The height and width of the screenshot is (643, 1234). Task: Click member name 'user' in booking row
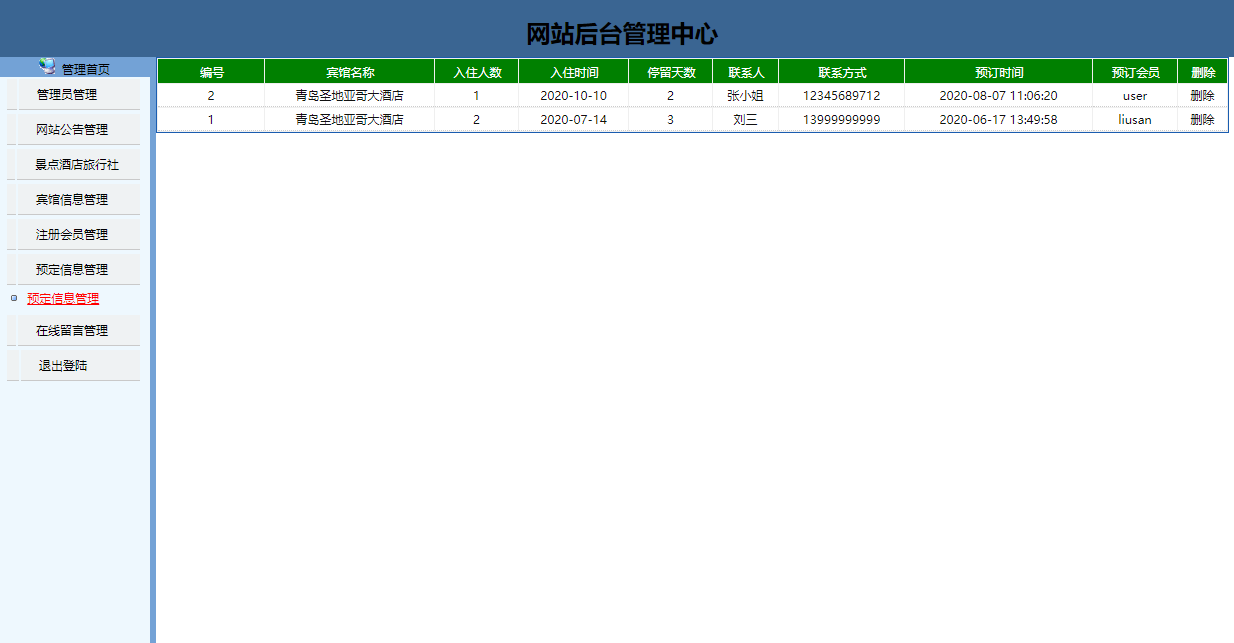[1135, 95]
